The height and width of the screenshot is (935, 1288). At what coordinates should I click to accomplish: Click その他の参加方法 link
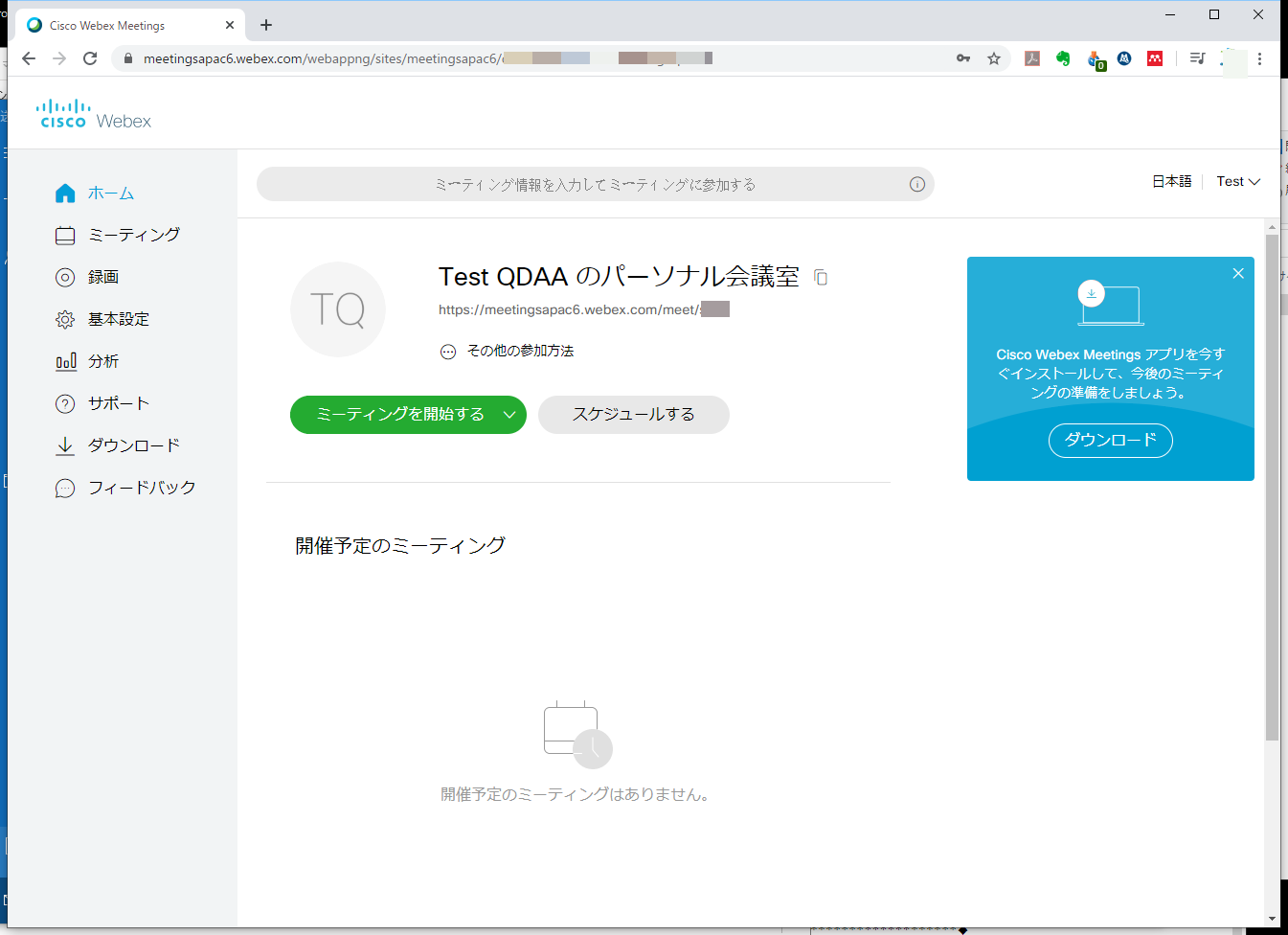click(520, 352)
